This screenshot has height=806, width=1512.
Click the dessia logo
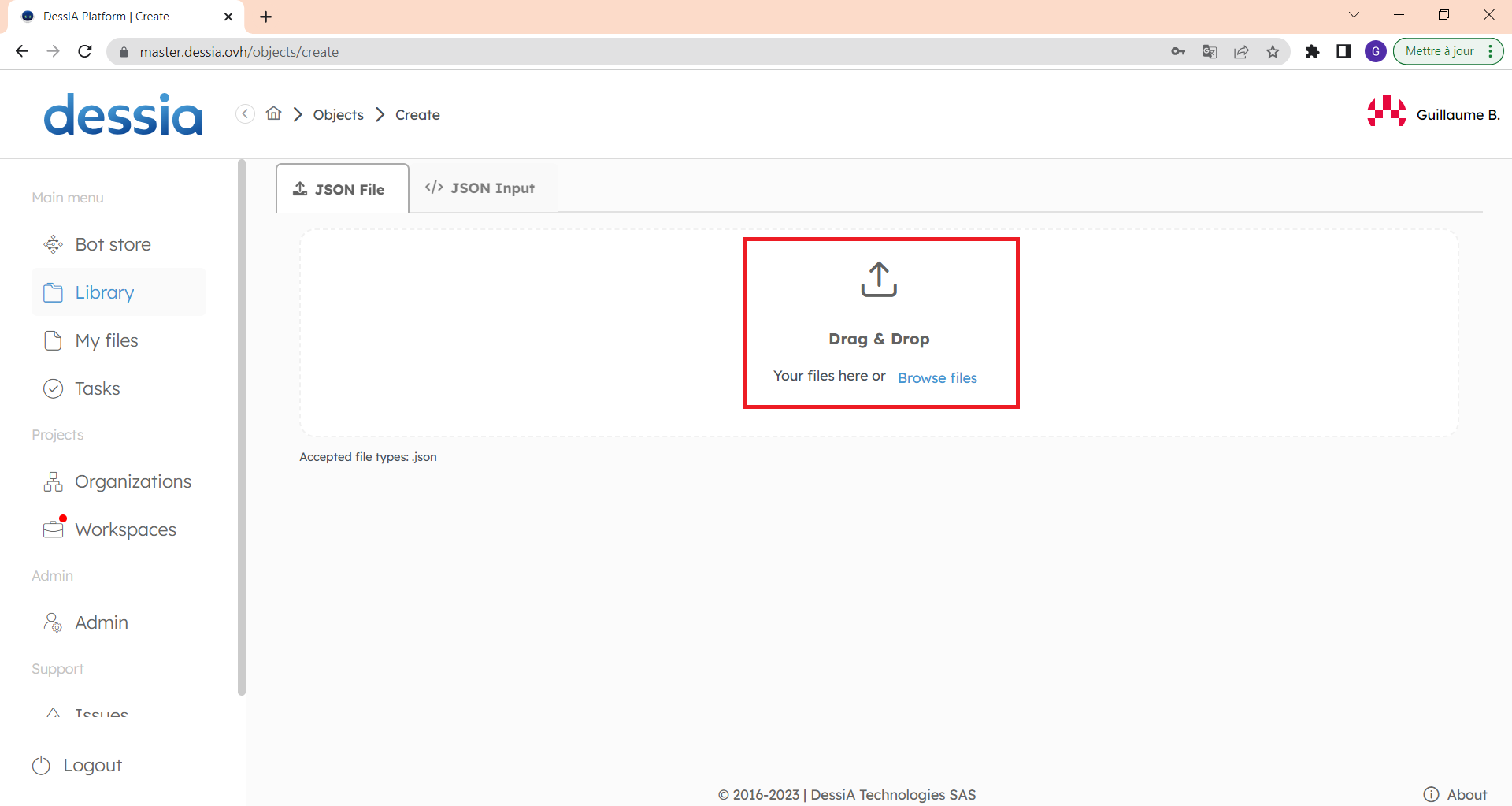point(123,114)
